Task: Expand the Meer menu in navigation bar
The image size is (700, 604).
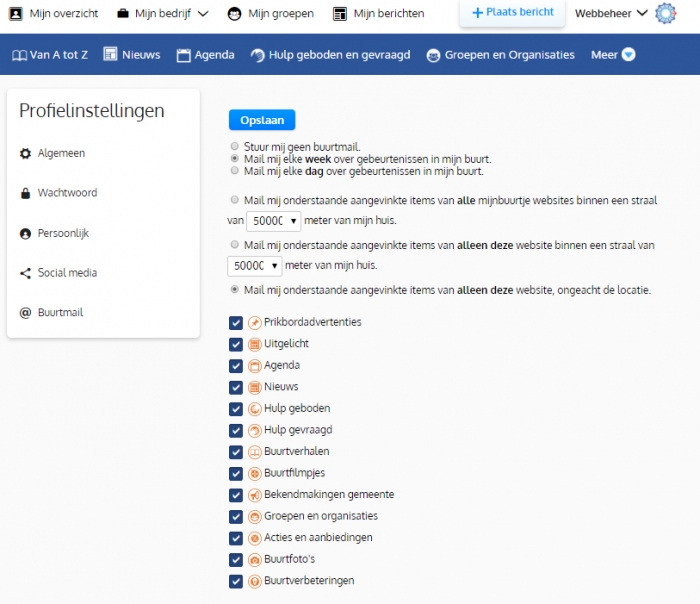Action: [612, 55]
